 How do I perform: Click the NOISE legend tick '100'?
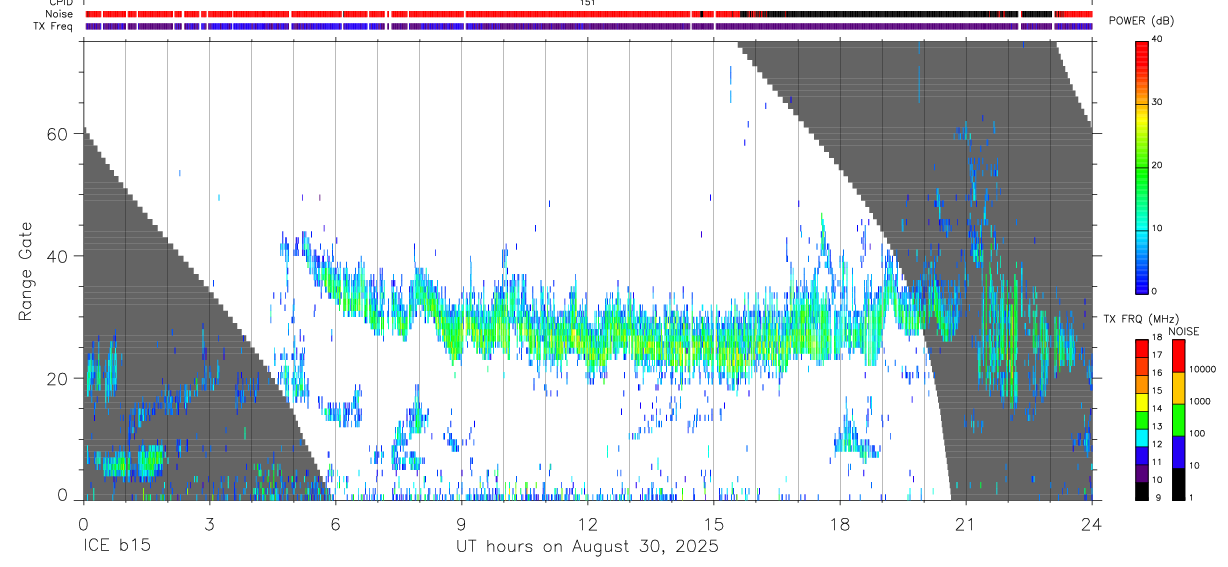1197,434
